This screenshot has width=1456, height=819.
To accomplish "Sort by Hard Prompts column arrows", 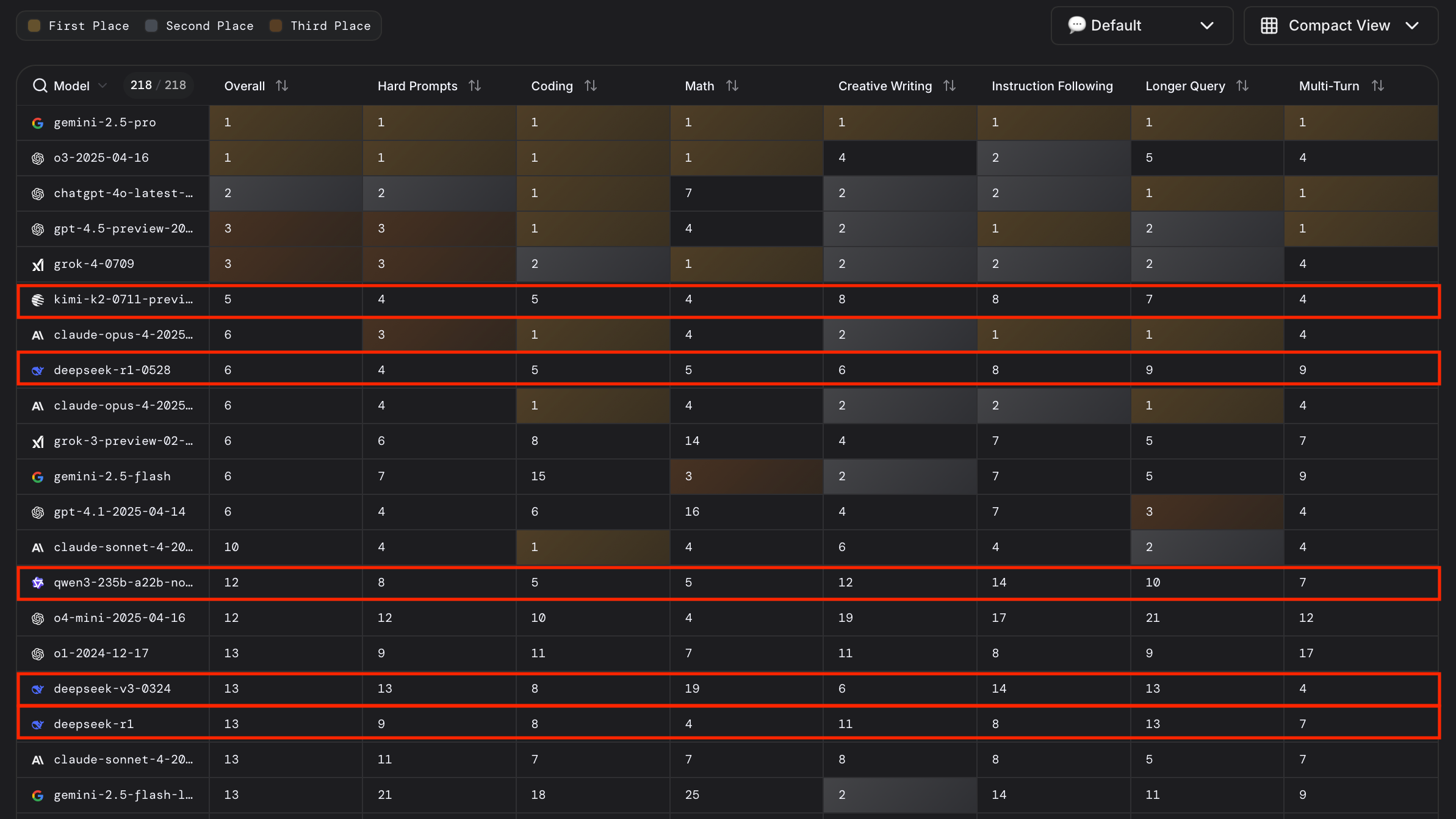I will point(475,85).
